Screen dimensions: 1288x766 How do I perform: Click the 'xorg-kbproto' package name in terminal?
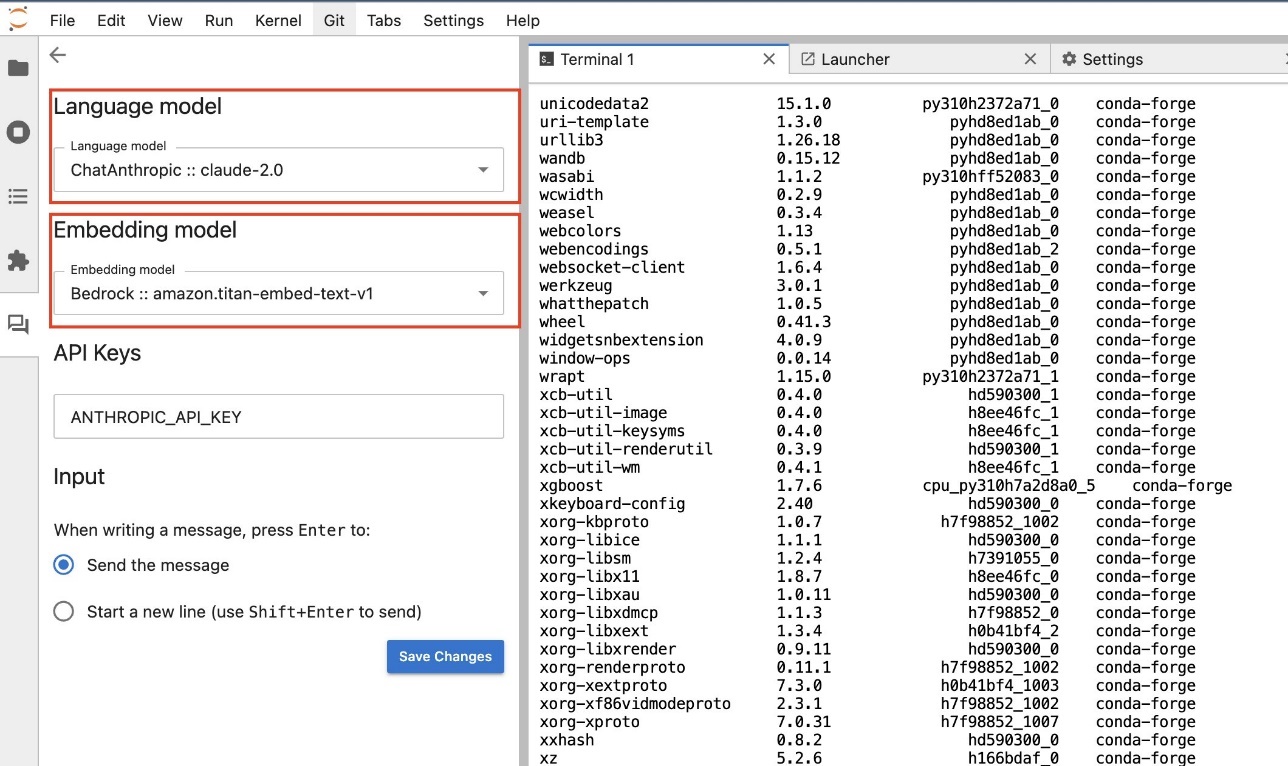(594, 522)
